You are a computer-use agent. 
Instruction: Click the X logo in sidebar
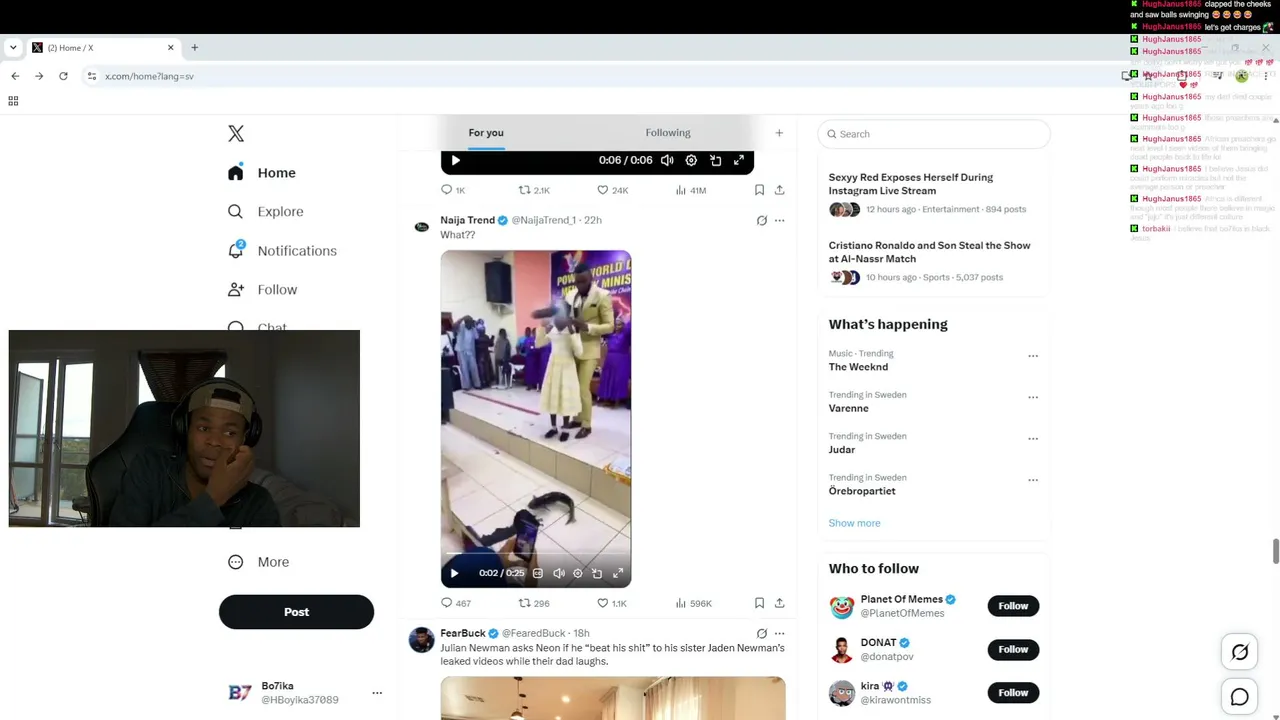[236, 134]
